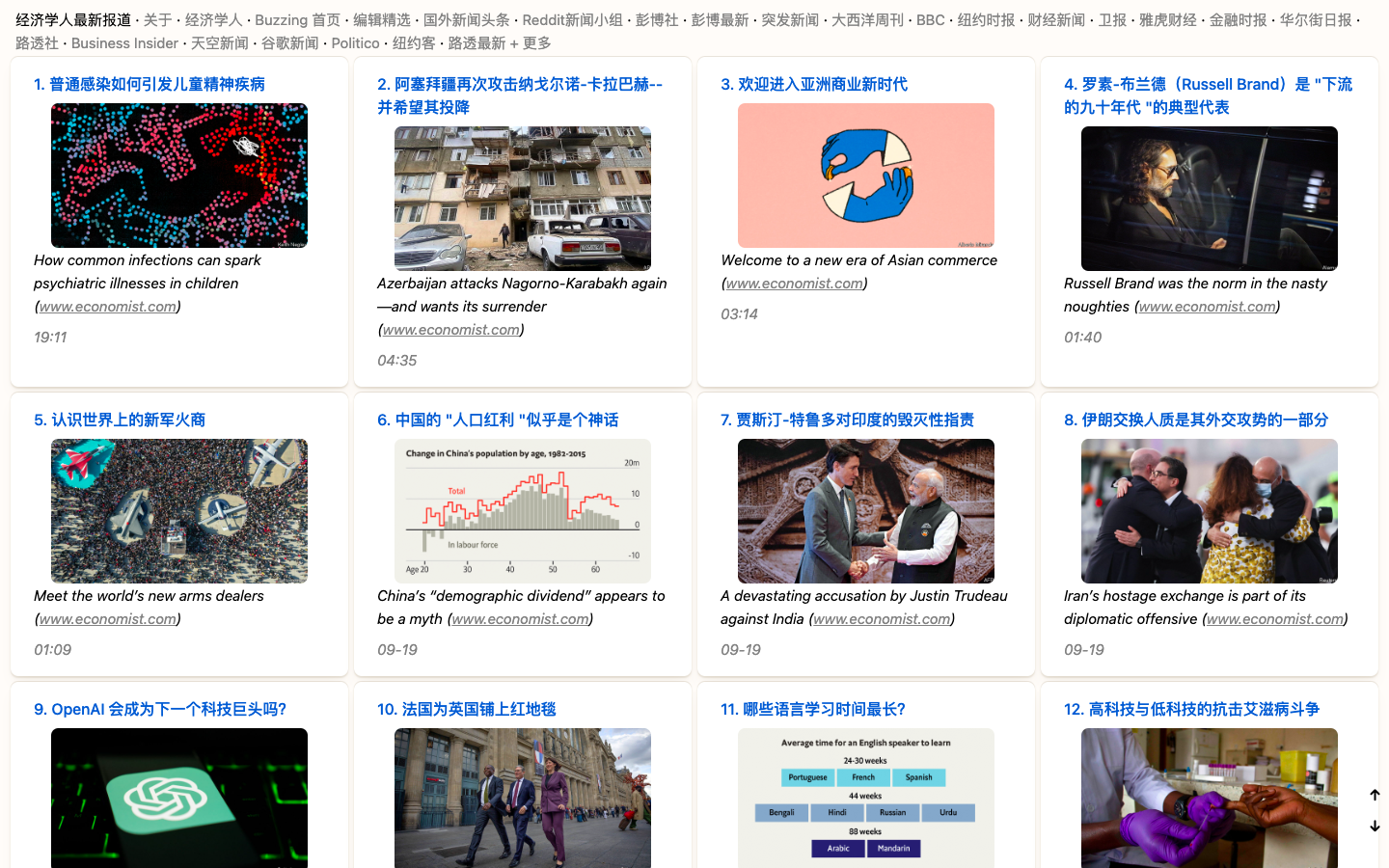Screen dimensions: 1389x868
Task: Go to 华尔街日报 in the navigation
Action: pyautogui.click(x=1316, y=19)
